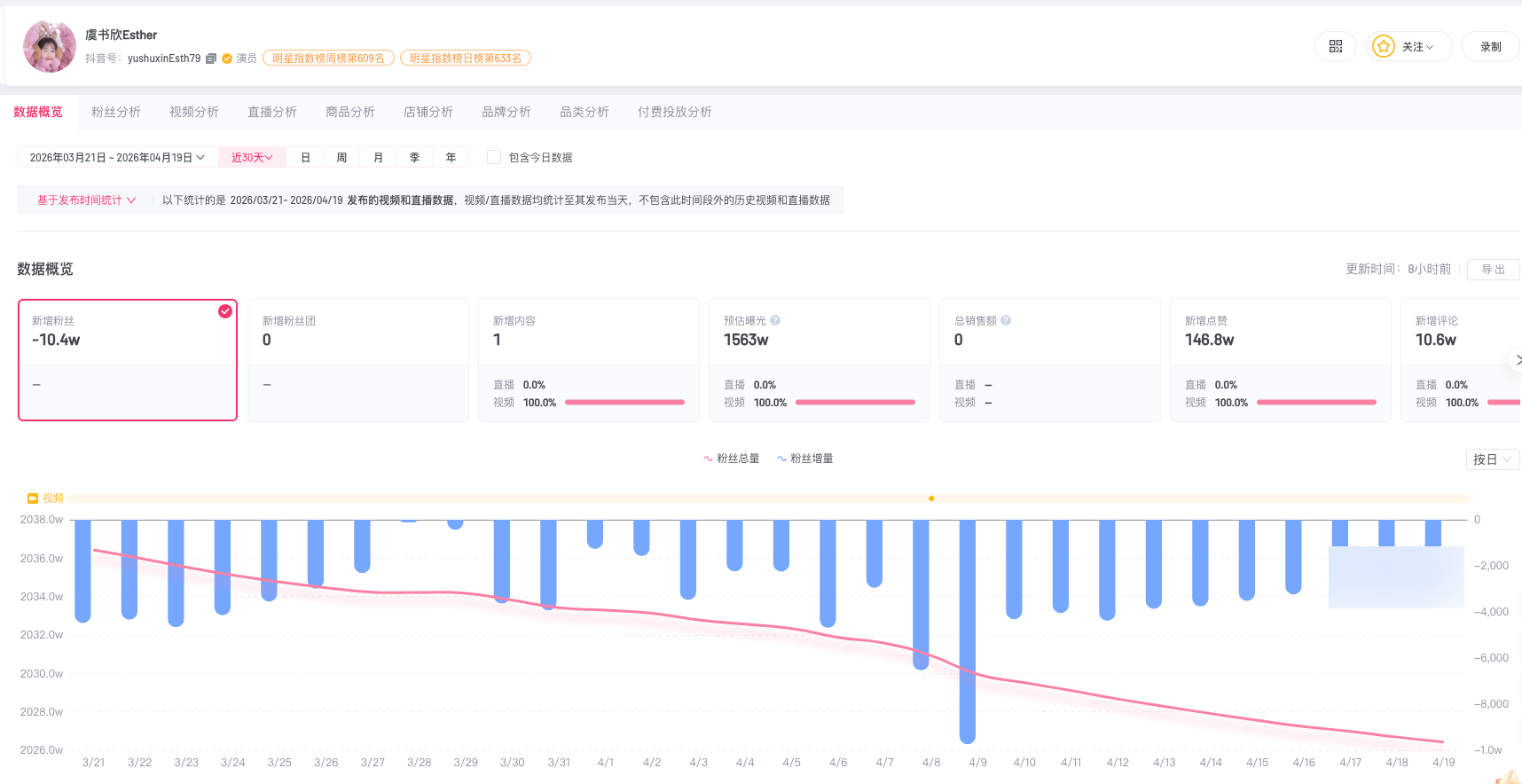Expand the 近30天 period dropdown
The width and height of the screenshot is (1522, 784).
coord(252,158)
